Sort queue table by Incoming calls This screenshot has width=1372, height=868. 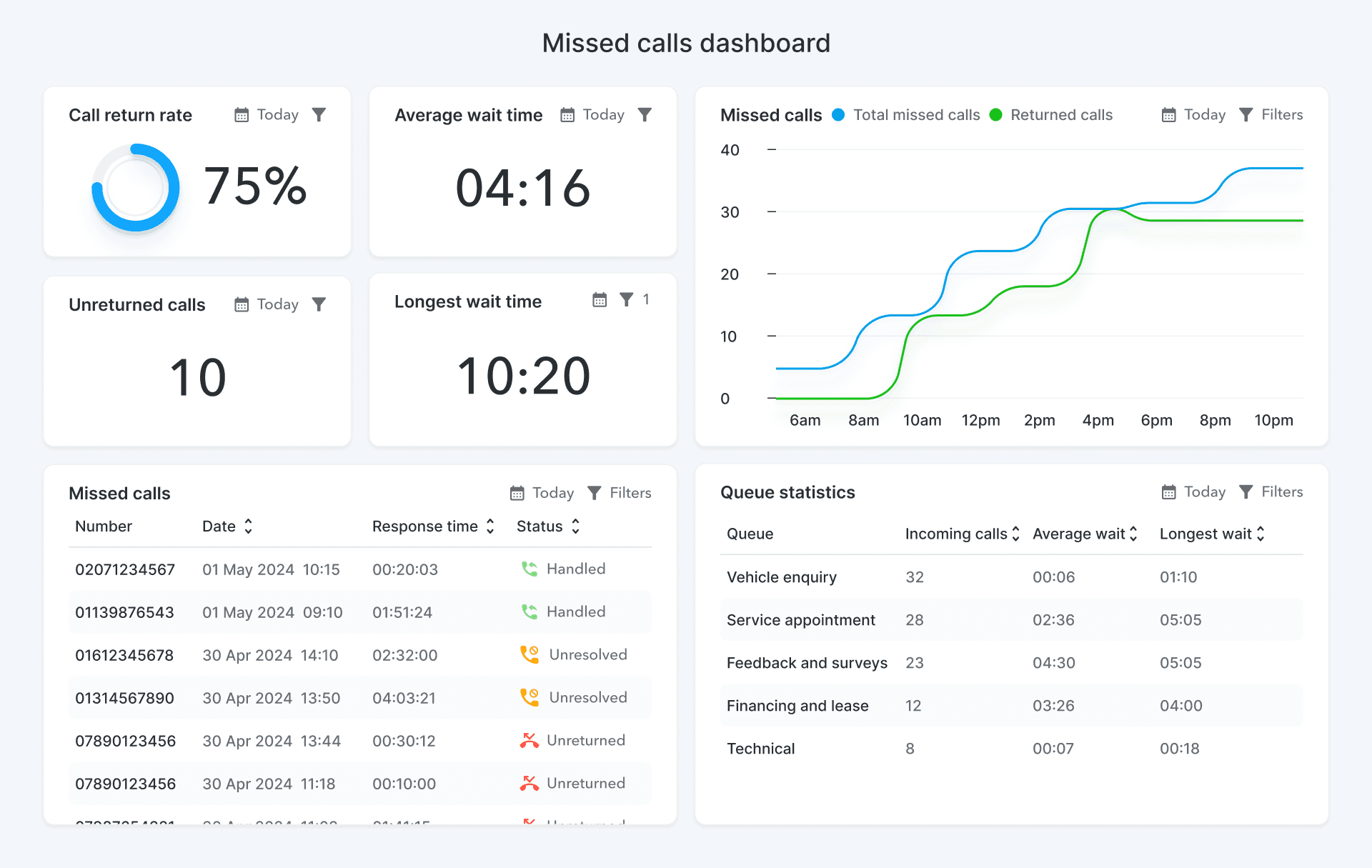[x=1015, y=534]
